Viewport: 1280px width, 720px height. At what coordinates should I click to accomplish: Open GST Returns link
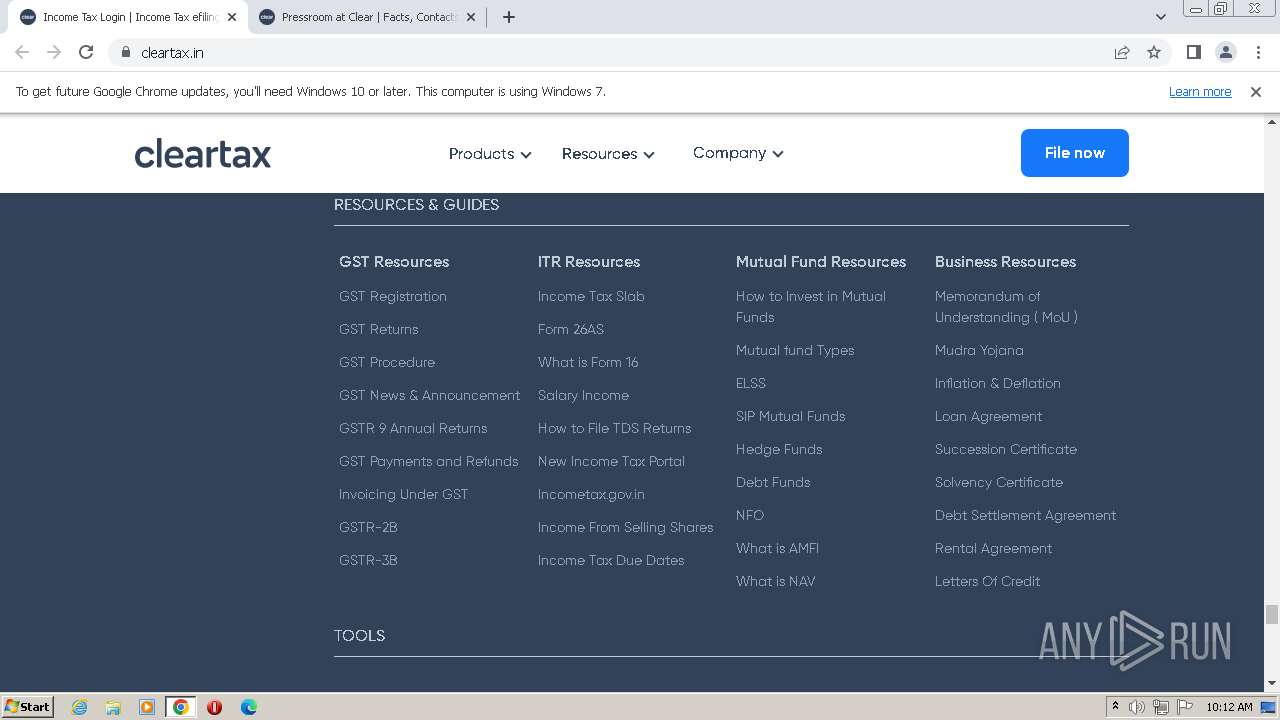(379, 329)
